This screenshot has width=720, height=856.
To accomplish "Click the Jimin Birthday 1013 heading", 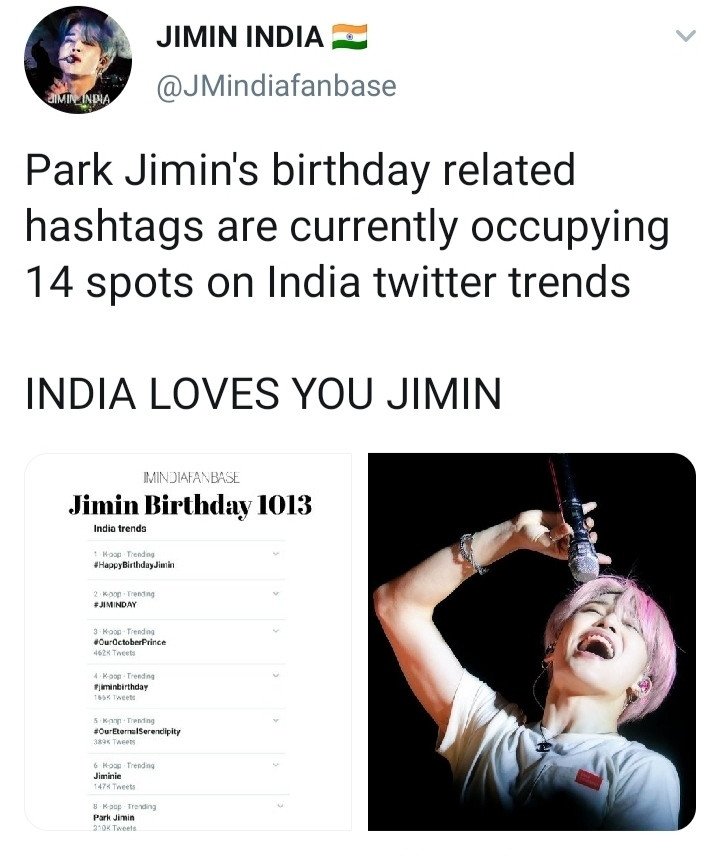I will pos(190,505).
